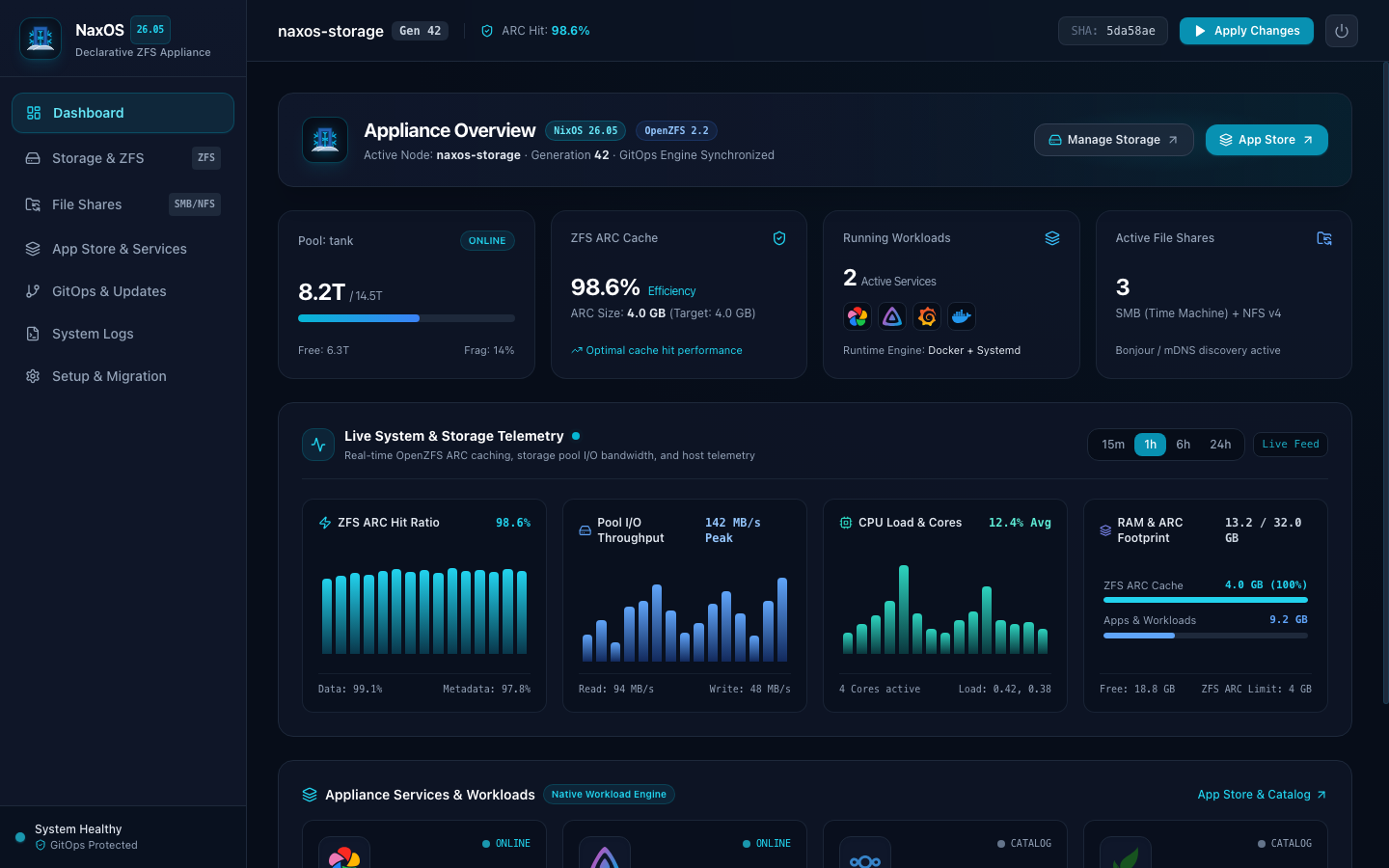Click the layers icon beside RAM & ARC Footprint
This screenshot has height=868, width=1389.
click(1105, 530)
